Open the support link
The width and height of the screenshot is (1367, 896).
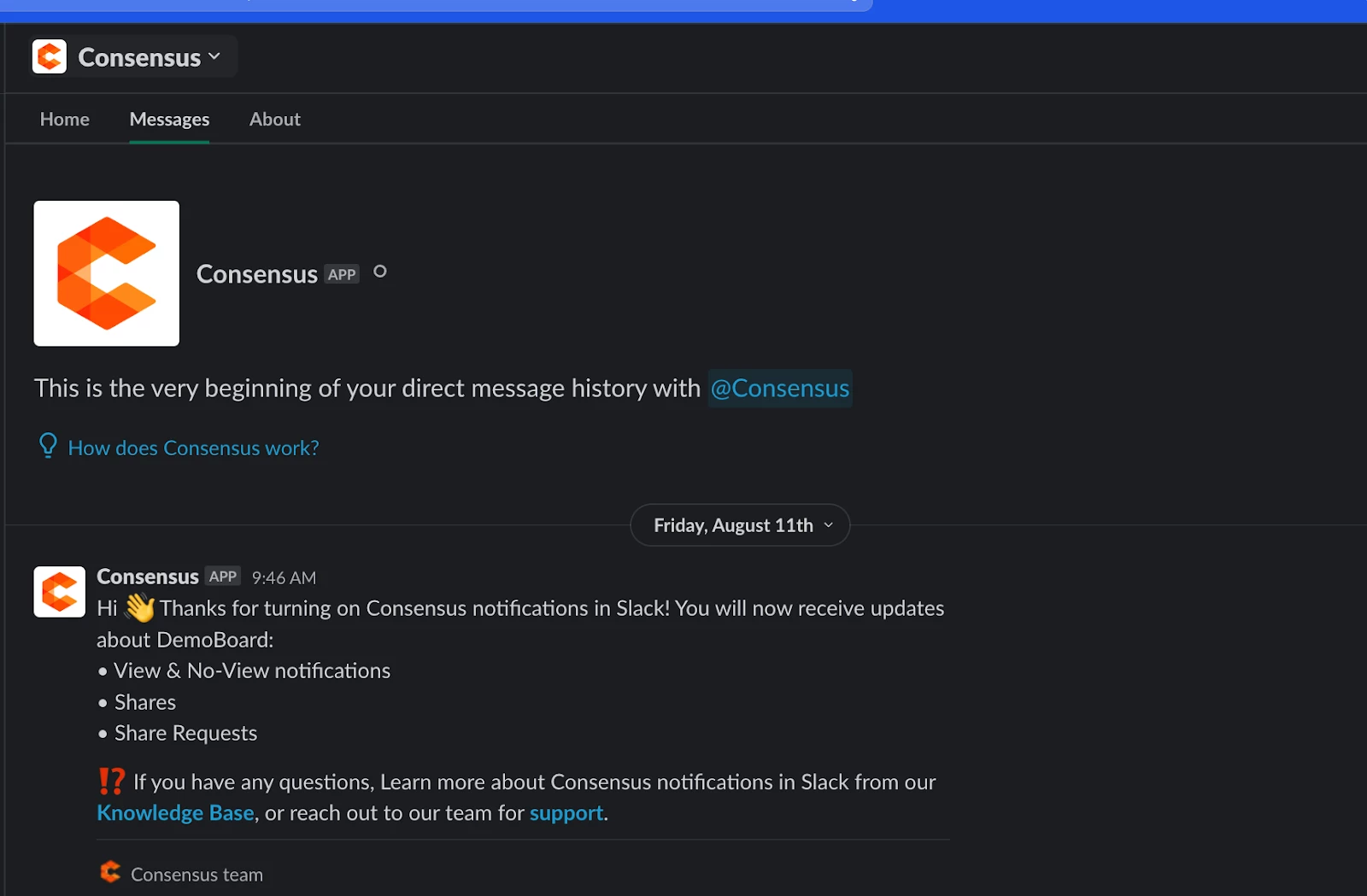(x=566, y=813)
